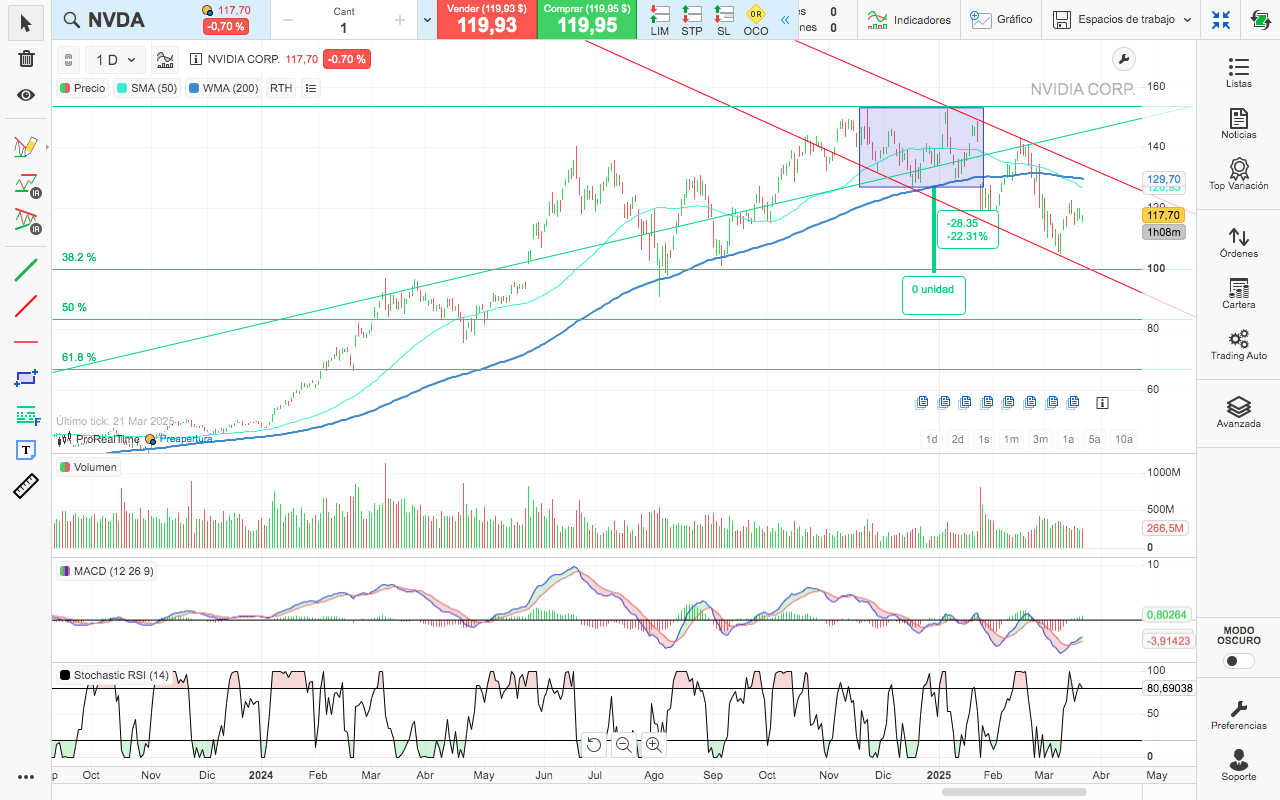Click the green refresh sync icon
Image resolution: width=1280 pixels, height=800 pixels.
(1262, 20)
